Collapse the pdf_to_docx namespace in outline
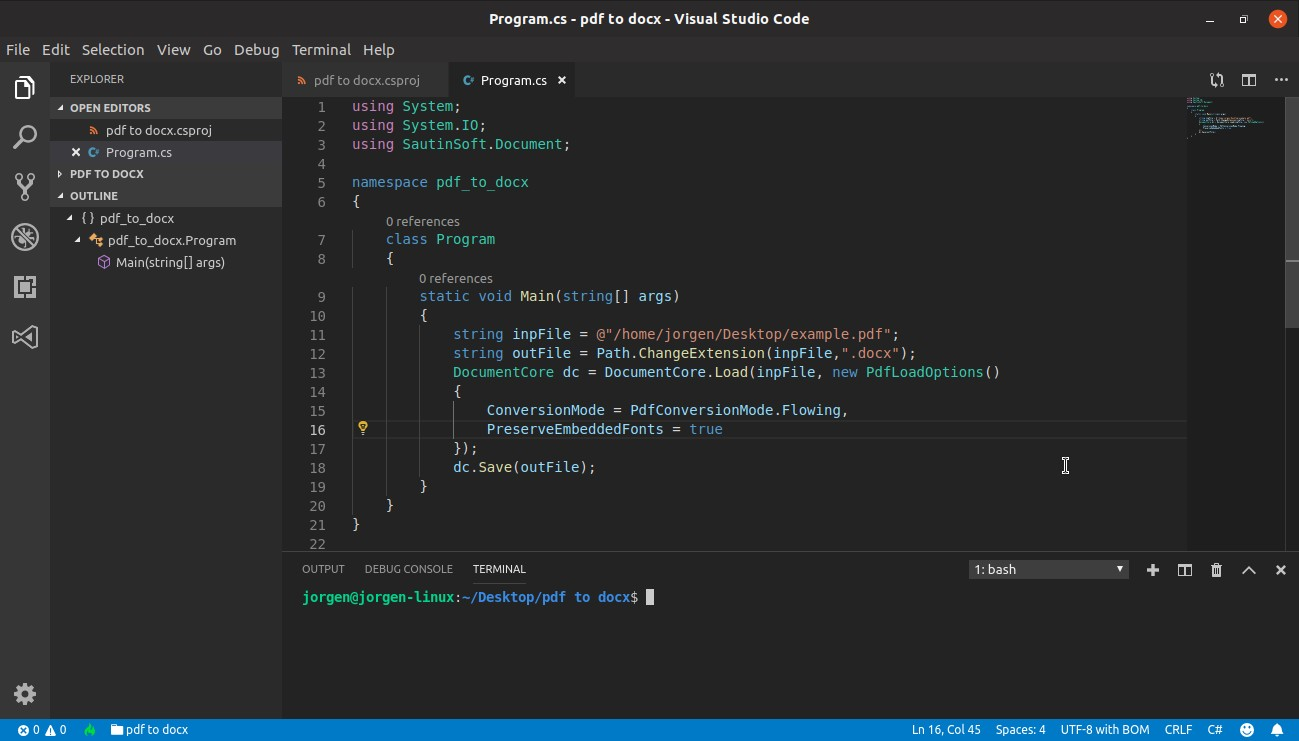This screenshot has height=741, width=1299. point(70,218)
